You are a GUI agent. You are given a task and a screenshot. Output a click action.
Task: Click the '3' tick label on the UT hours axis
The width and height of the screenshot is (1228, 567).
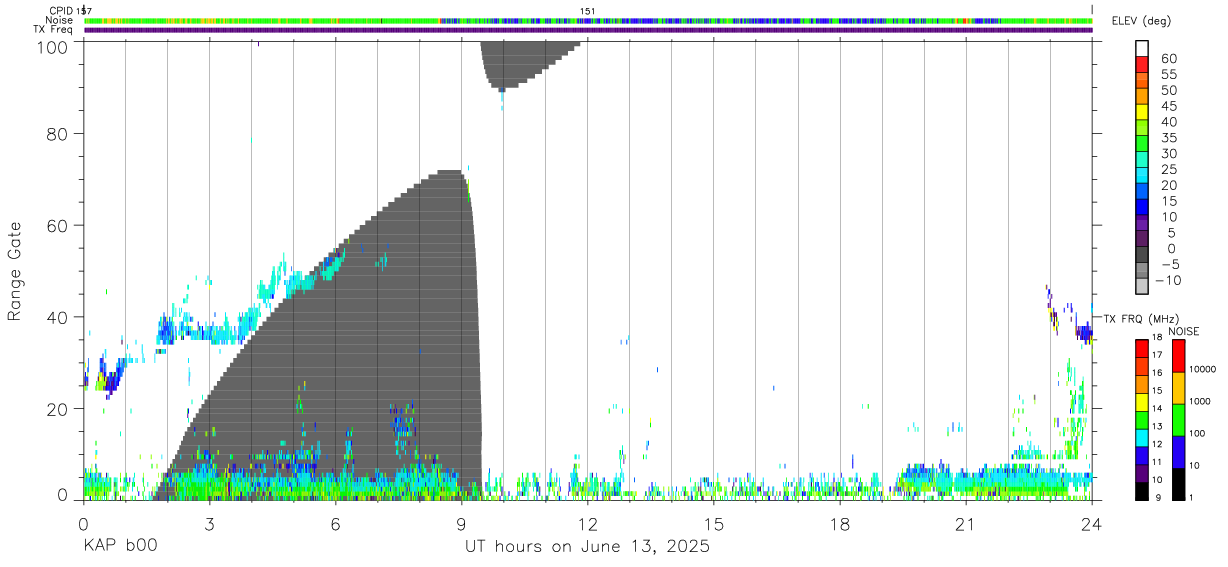[209, 524]
